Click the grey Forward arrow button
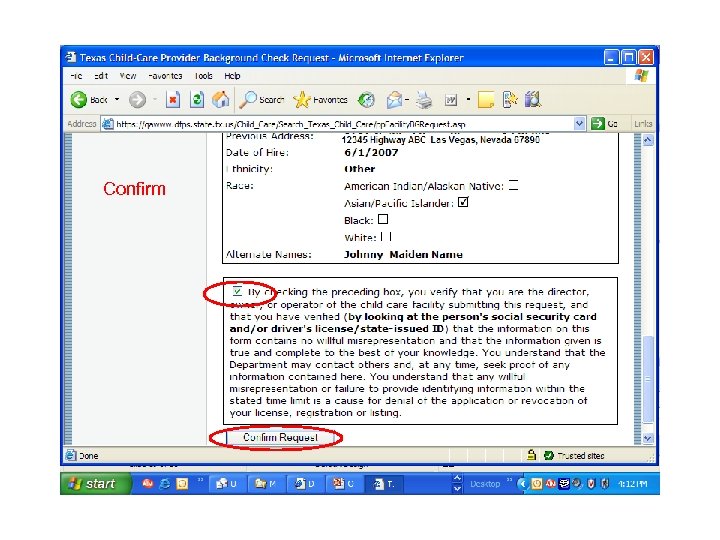The width and height of the screenshot is (720, 540). point(137,99)
